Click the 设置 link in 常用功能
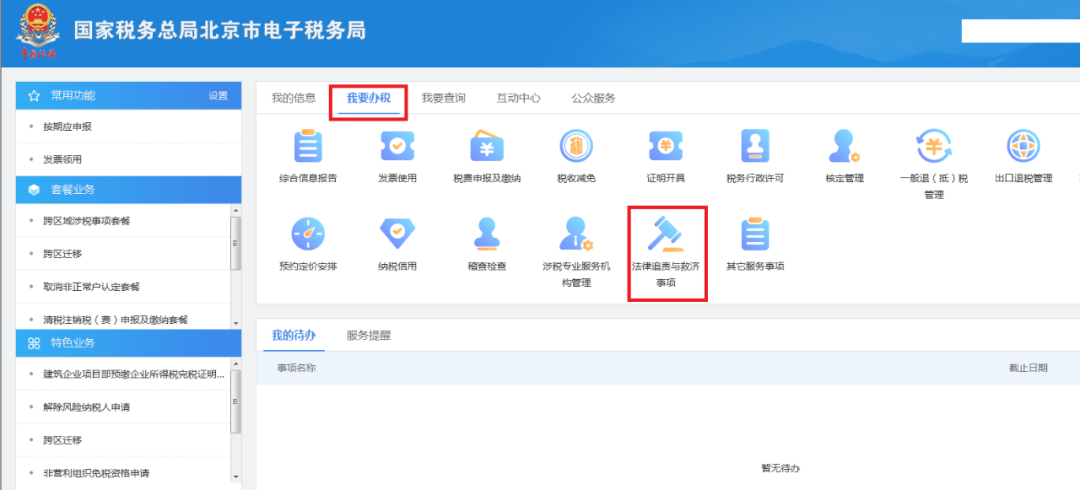1080x490 pixels. (218, 96)
